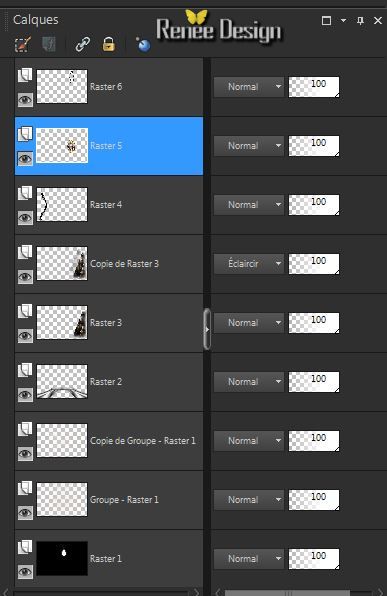Click the padlock lock transparency icon
Viewport: 387px width, 596px height.
click(109, 44)
